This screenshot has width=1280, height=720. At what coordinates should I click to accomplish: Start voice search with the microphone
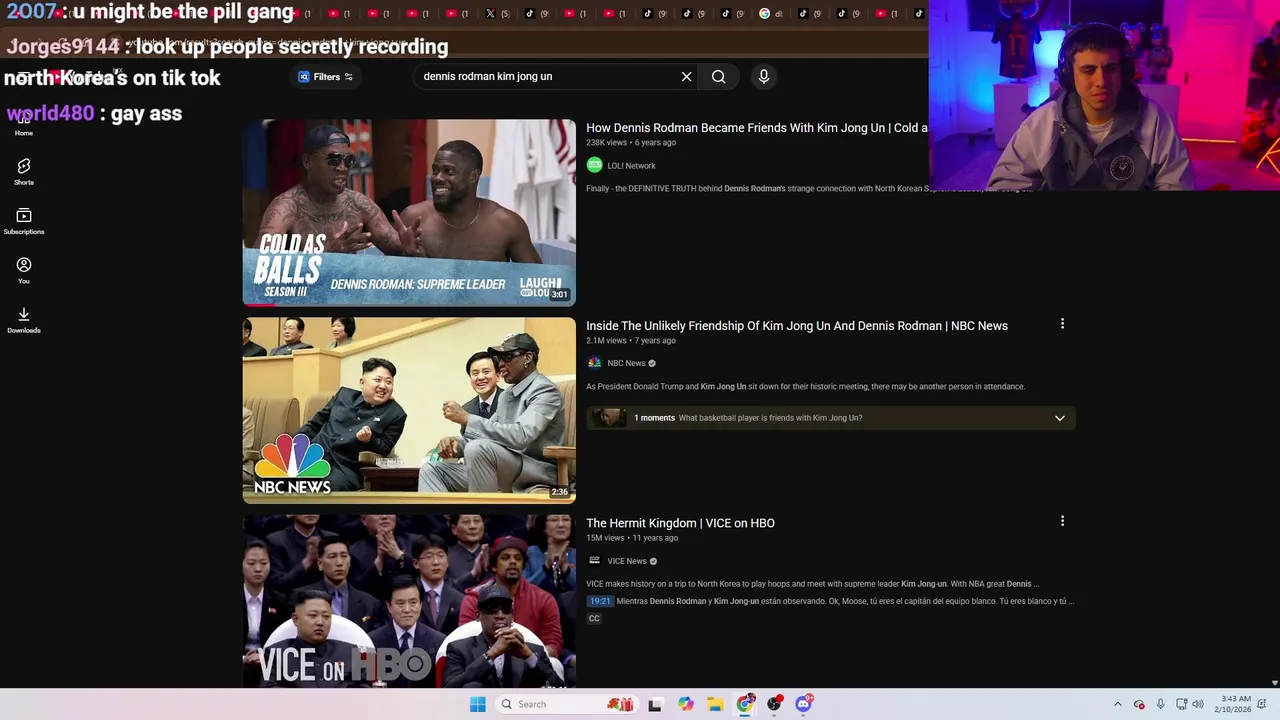[x=763, y=77]
